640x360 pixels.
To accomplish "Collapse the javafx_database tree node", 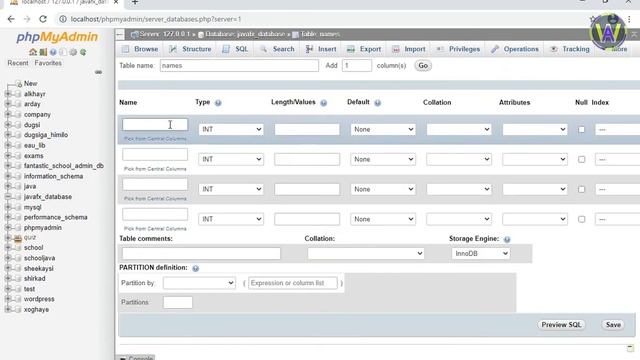I will click(x=8, y=197).
